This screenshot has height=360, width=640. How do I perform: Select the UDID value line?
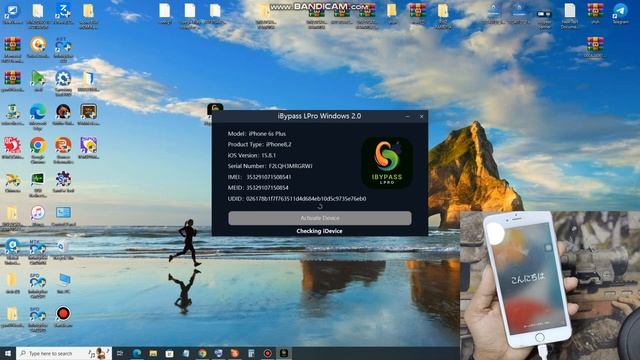[x=297, y=198]
